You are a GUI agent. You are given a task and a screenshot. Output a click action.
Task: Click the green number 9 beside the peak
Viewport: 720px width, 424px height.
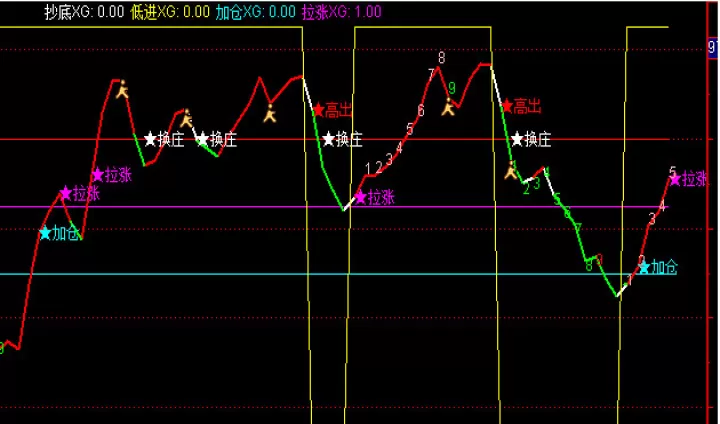pyautogui.click(x=452, y=87)
